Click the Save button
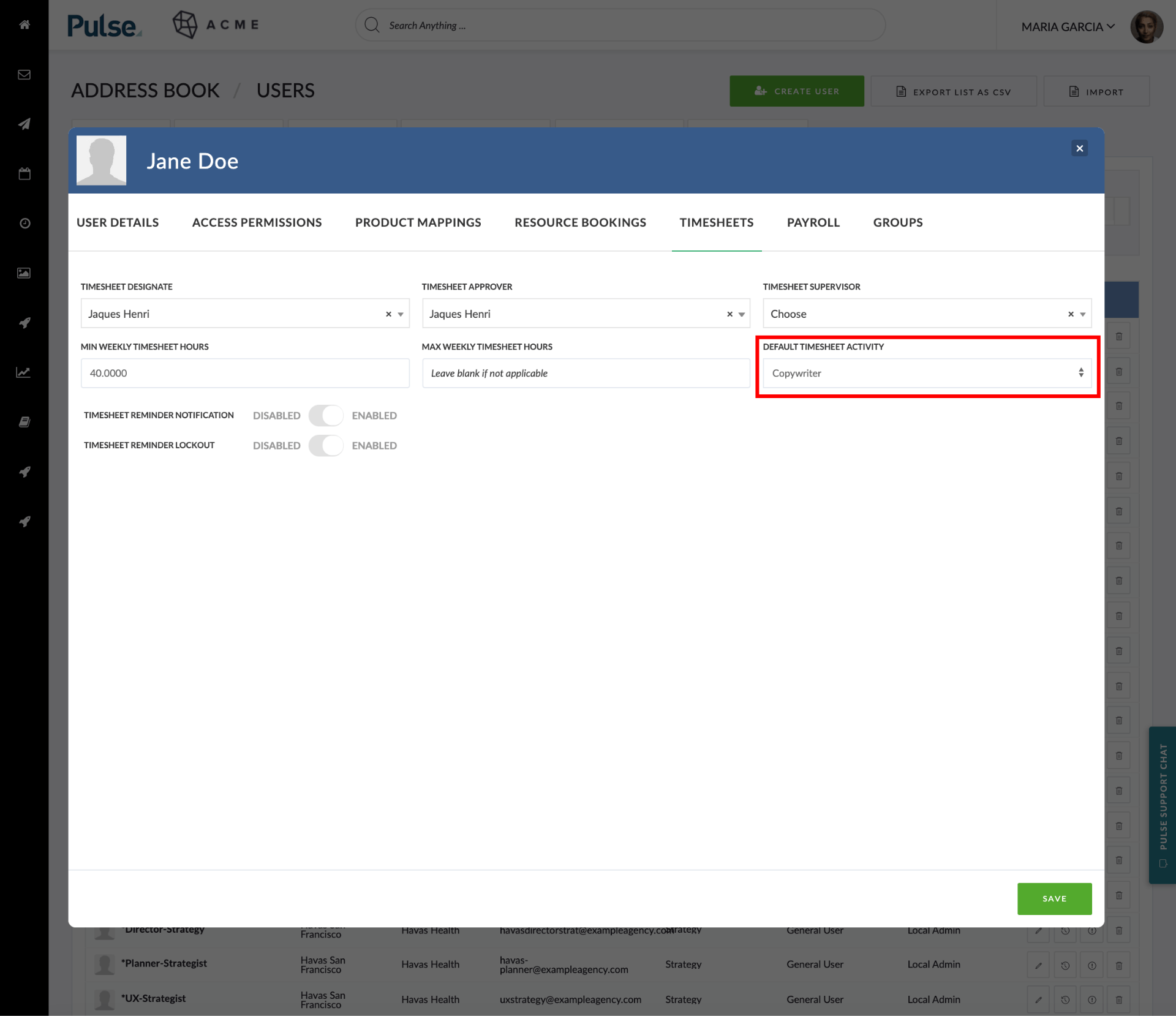The image size is (1176, 1016). tap(1053, 898)
